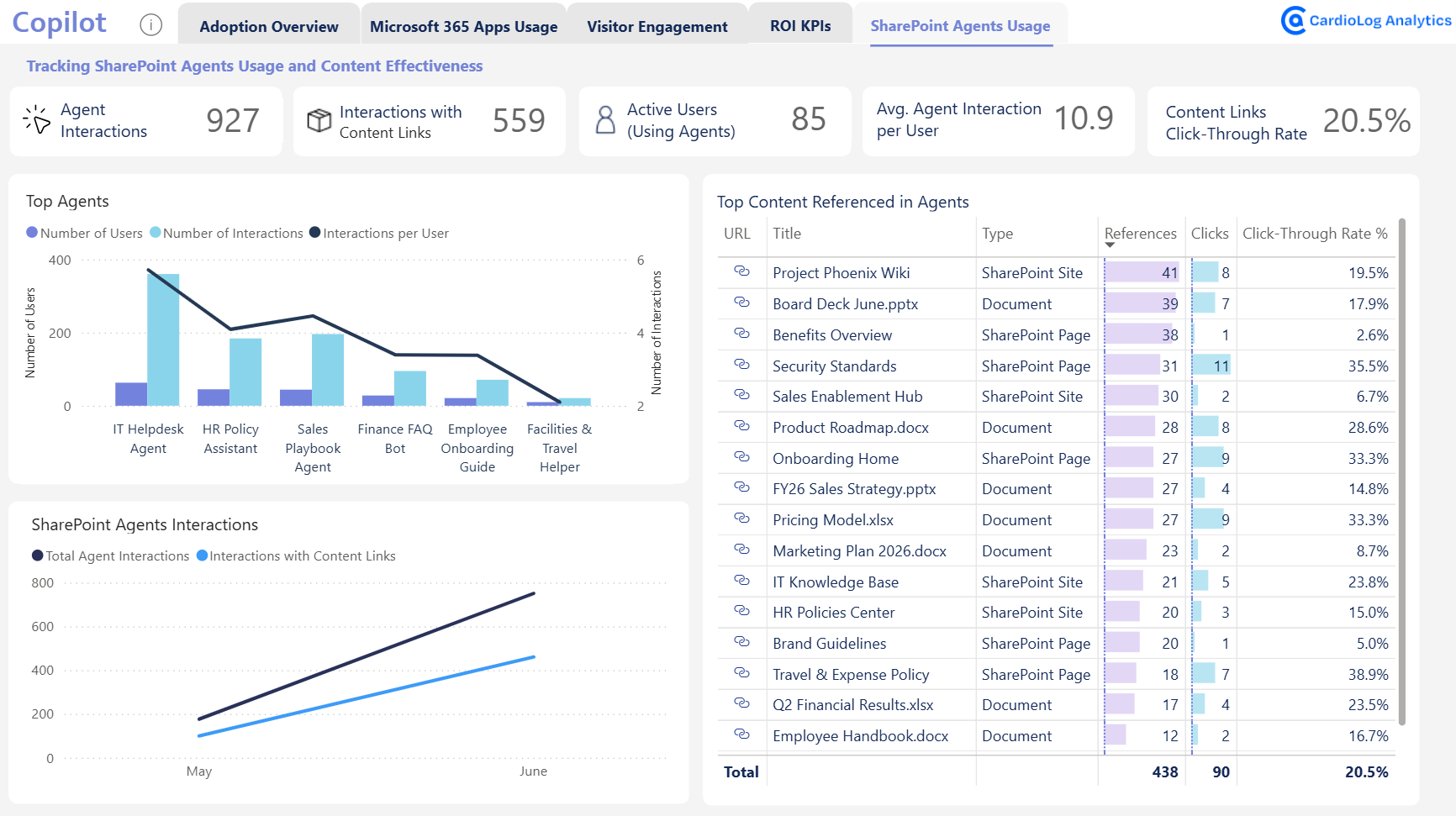Sort table by the Type column header
1456x816 pixels.
997,234
